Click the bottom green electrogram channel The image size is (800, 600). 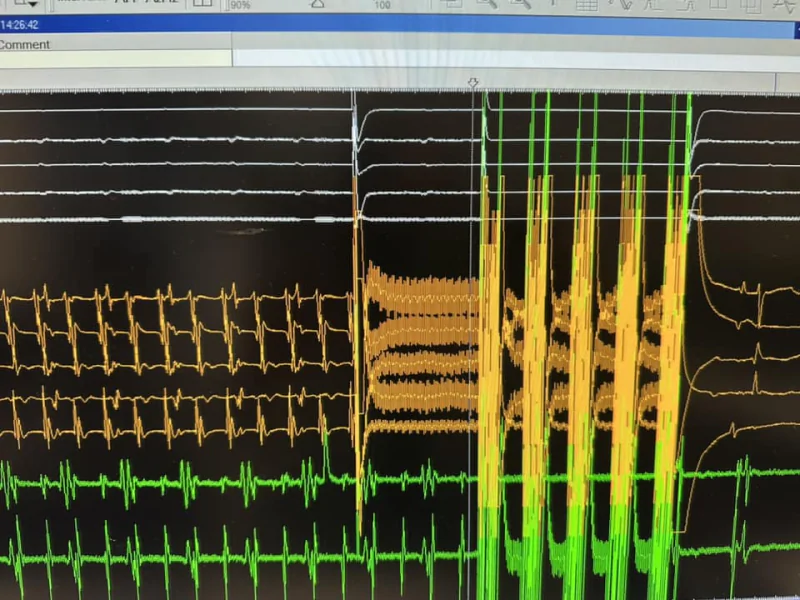coord(200,555)
